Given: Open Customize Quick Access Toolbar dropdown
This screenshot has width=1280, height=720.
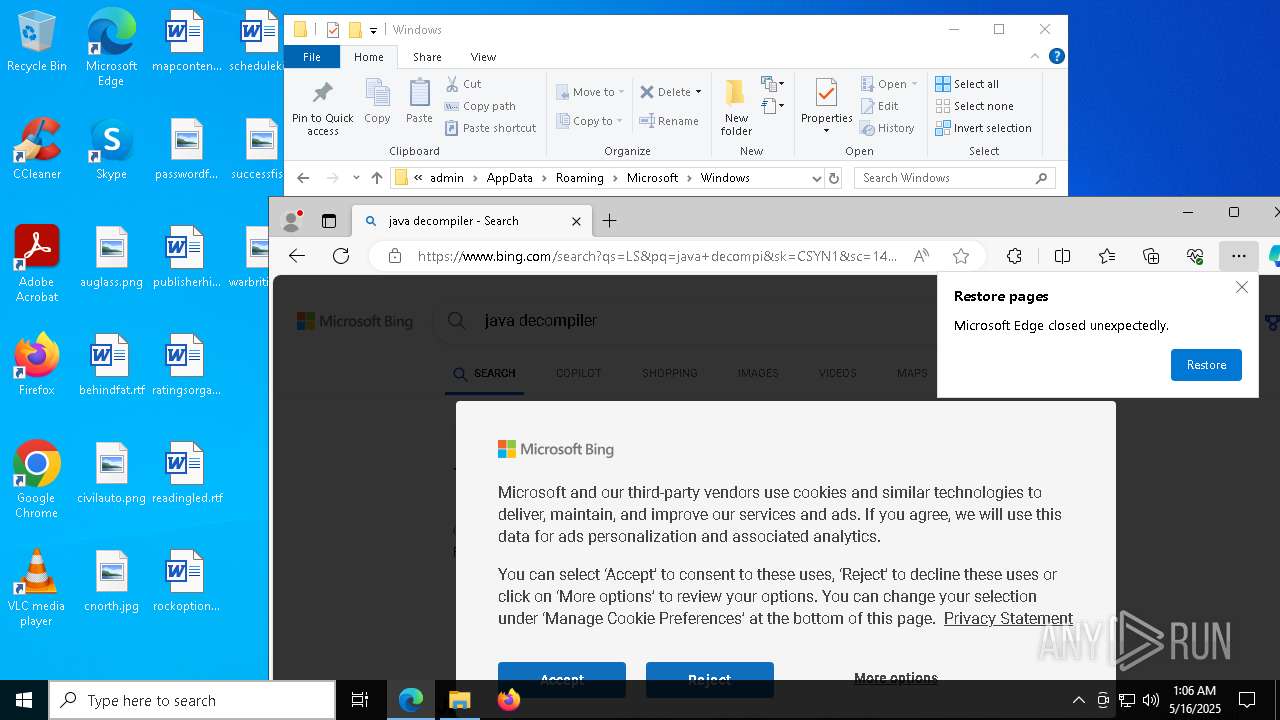Looking at the screenshot, I should (373, 30).
